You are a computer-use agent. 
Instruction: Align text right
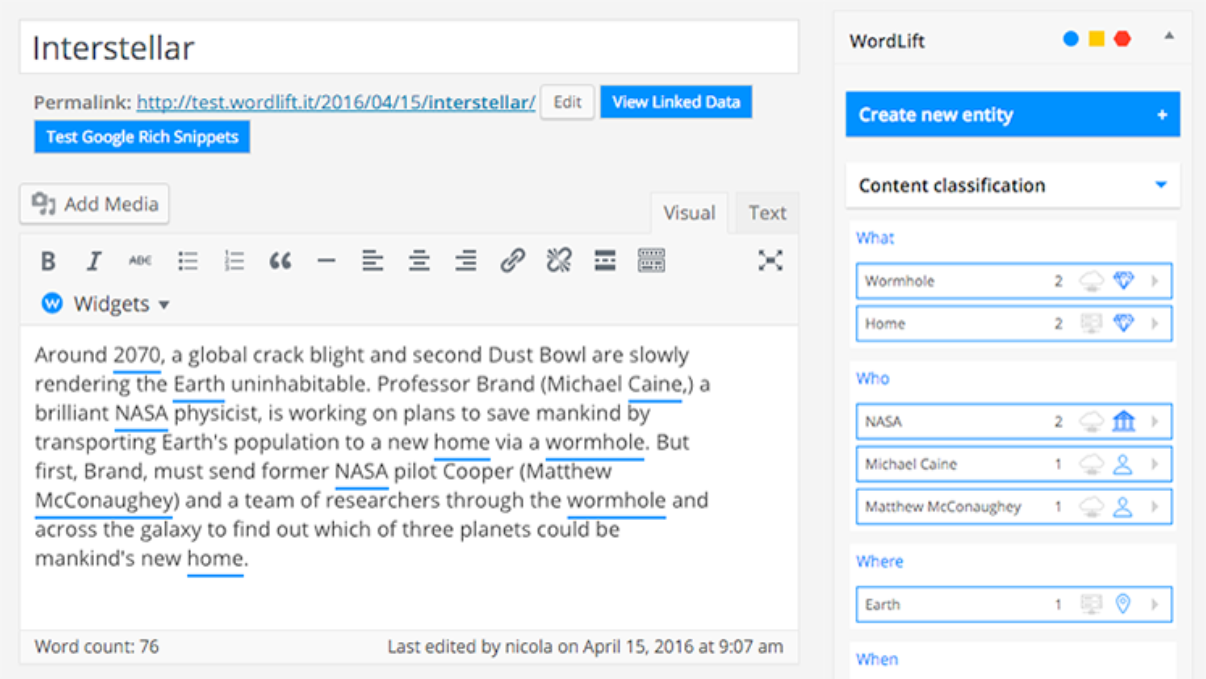point(465,261)
